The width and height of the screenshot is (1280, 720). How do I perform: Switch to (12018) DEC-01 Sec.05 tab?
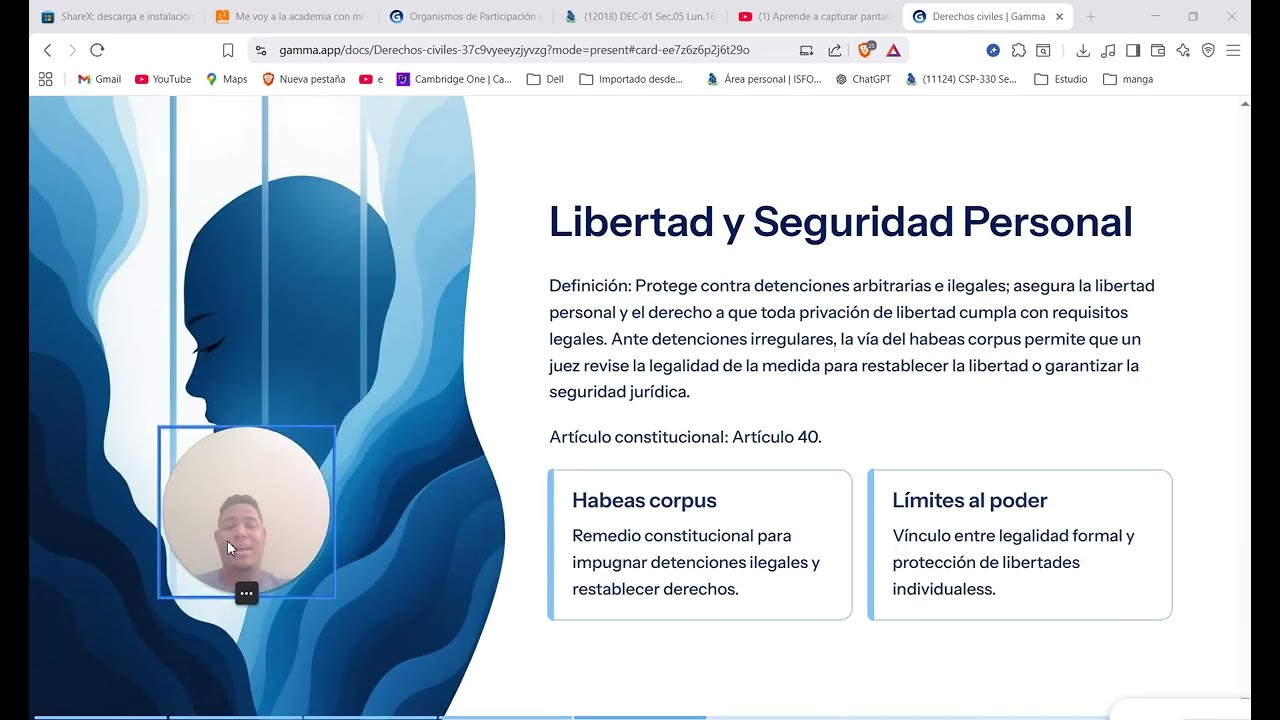click(639, 17)
